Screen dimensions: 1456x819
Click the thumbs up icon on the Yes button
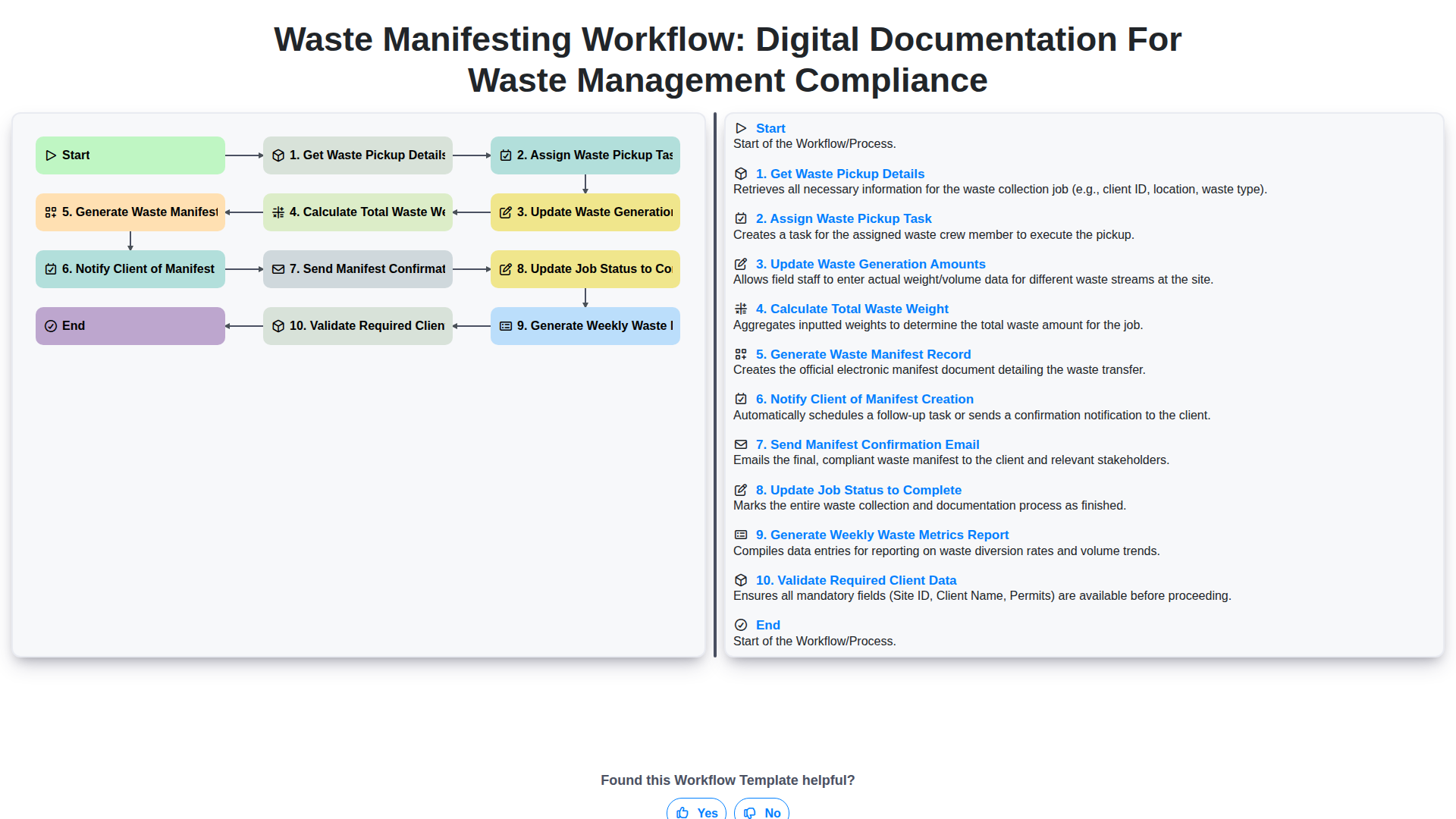point(682,812)
